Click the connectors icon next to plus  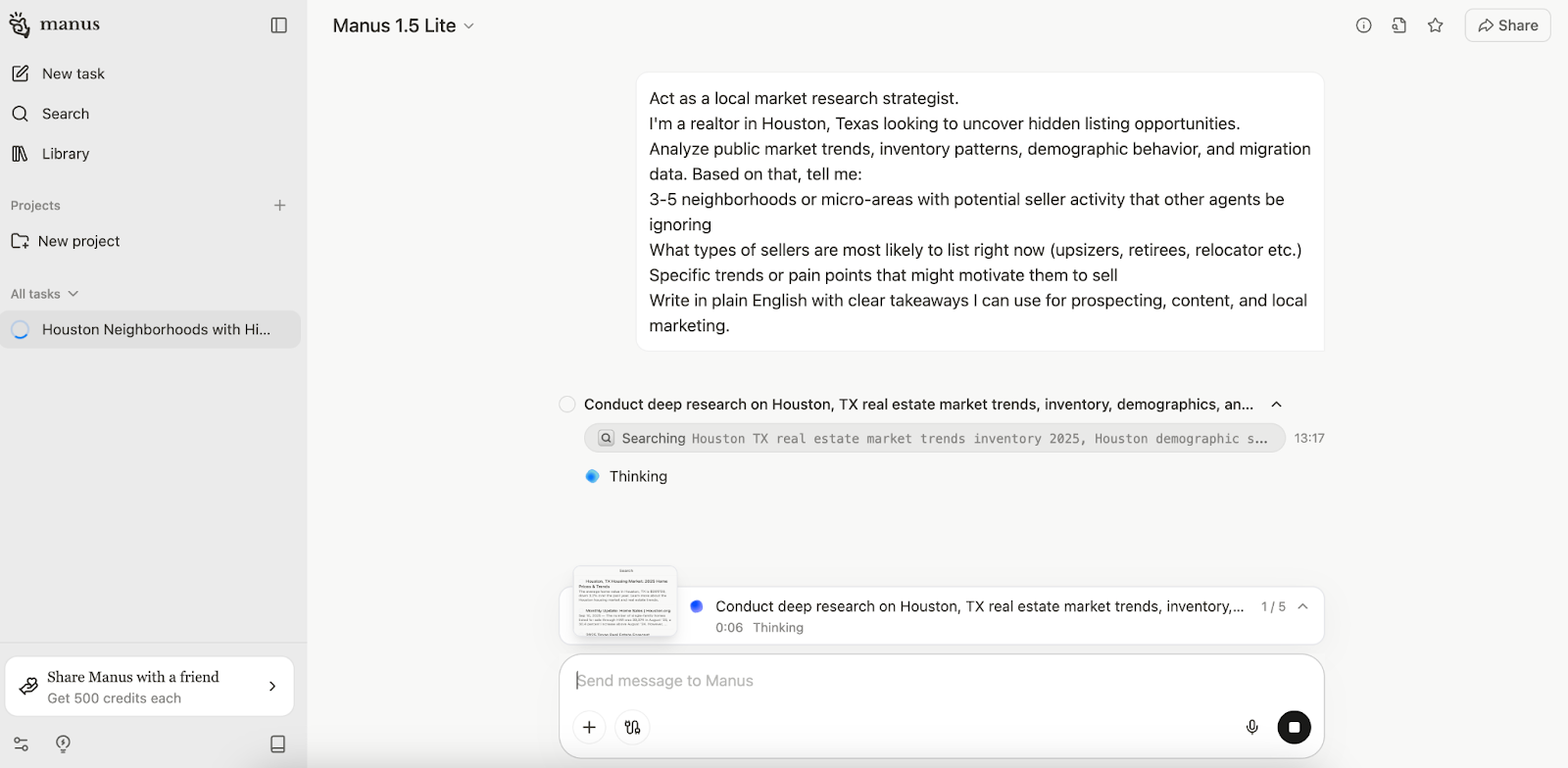click(x=631, y=727)
